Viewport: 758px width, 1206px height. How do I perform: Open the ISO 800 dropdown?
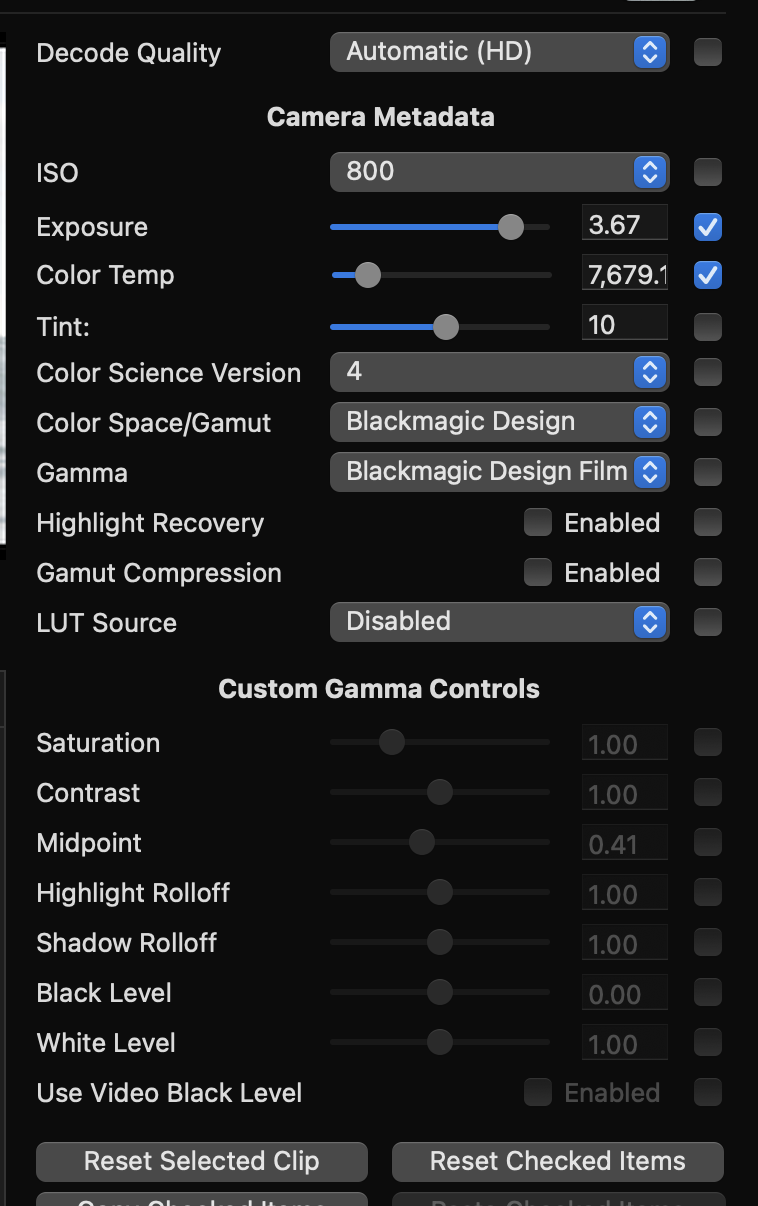tap(499, 172)
